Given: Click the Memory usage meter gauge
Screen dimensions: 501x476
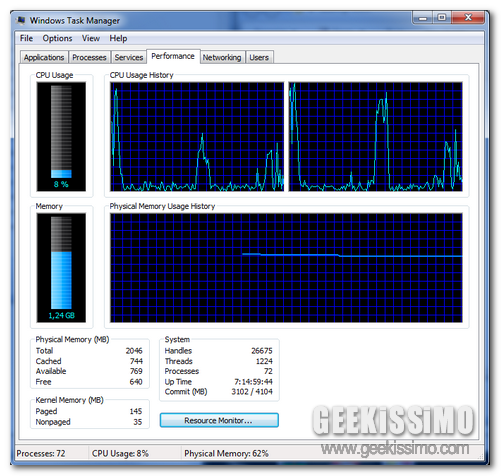Looking at the screenshot, I should point(61,268).
